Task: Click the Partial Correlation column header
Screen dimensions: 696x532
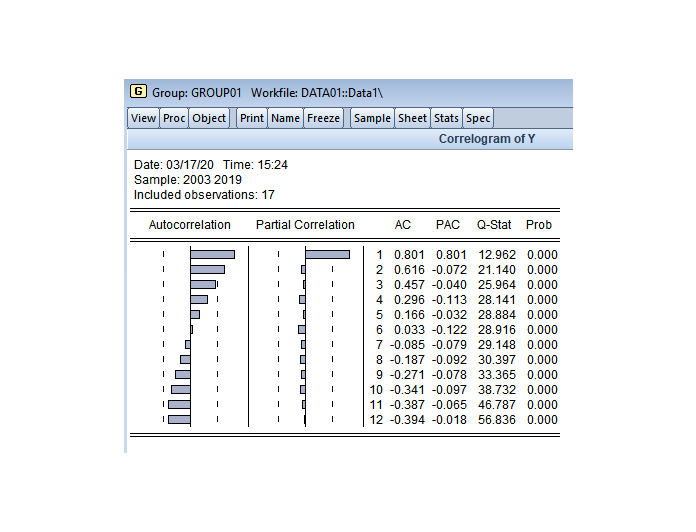Action: tap(305, 225)
